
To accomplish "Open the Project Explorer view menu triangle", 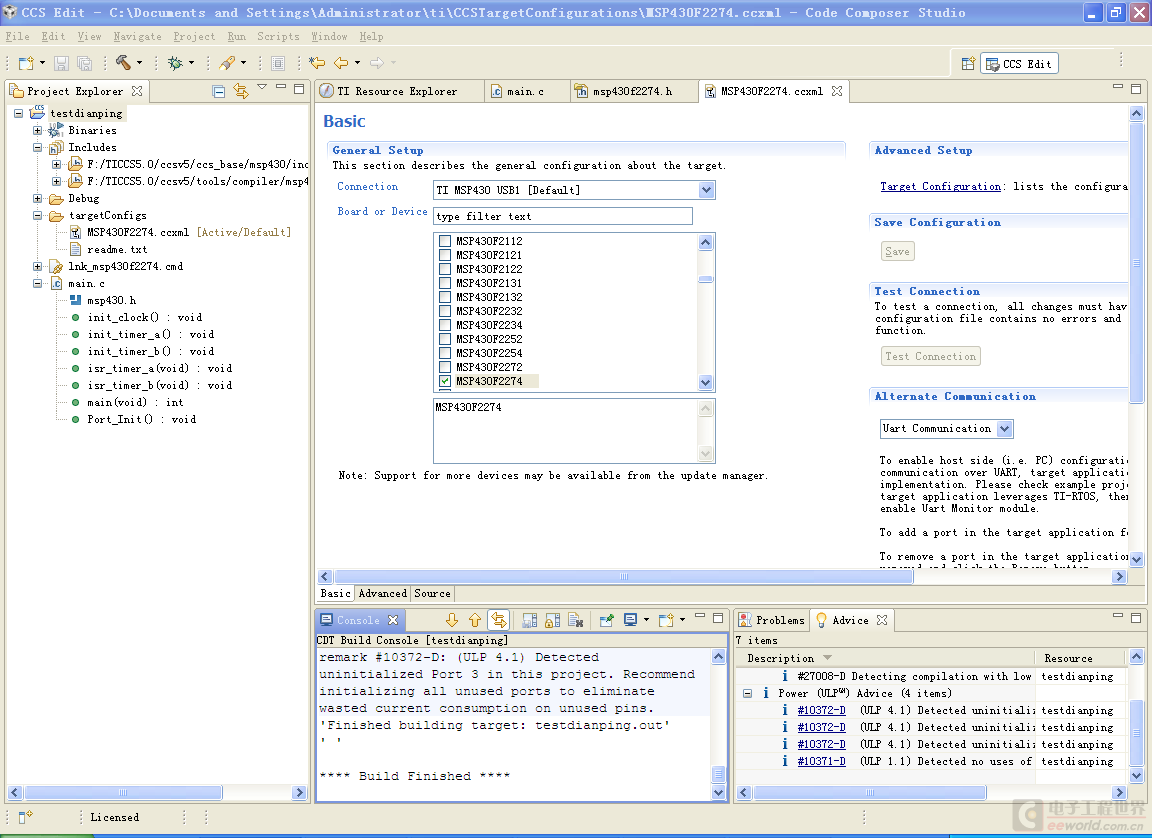I will coord(262,87).
